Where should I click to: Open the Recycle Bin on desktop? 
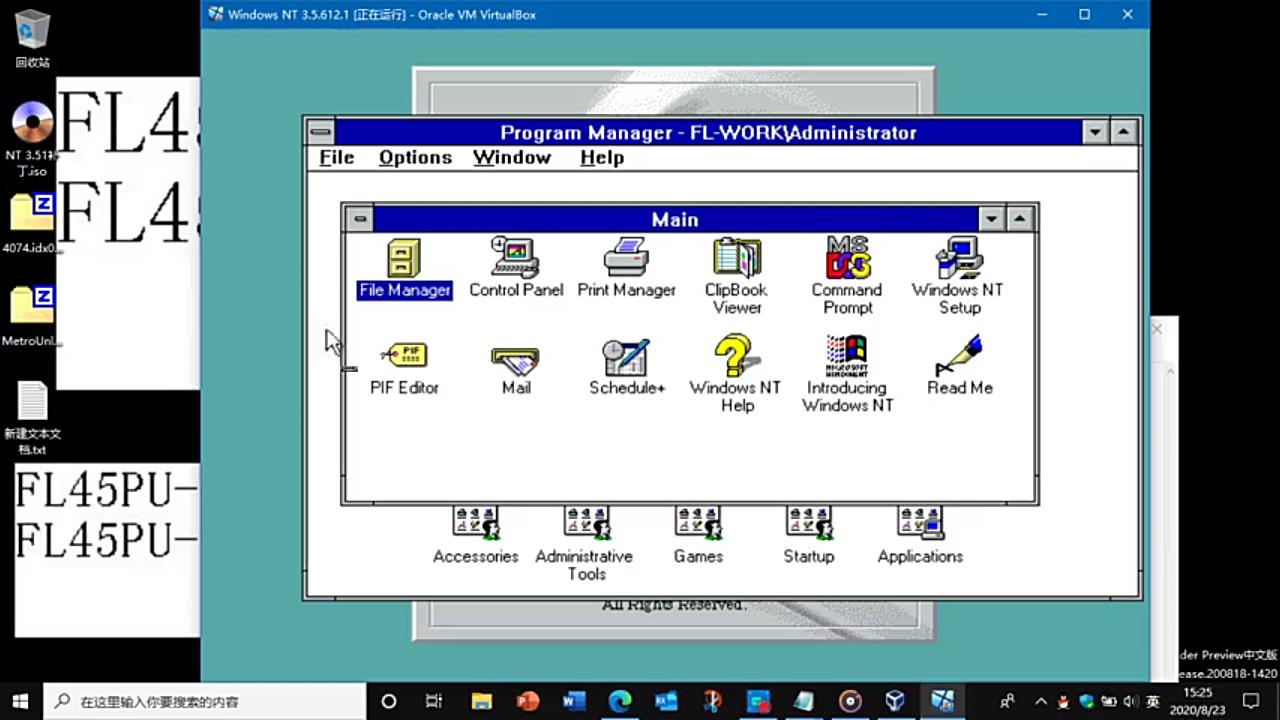coord(32,40)
